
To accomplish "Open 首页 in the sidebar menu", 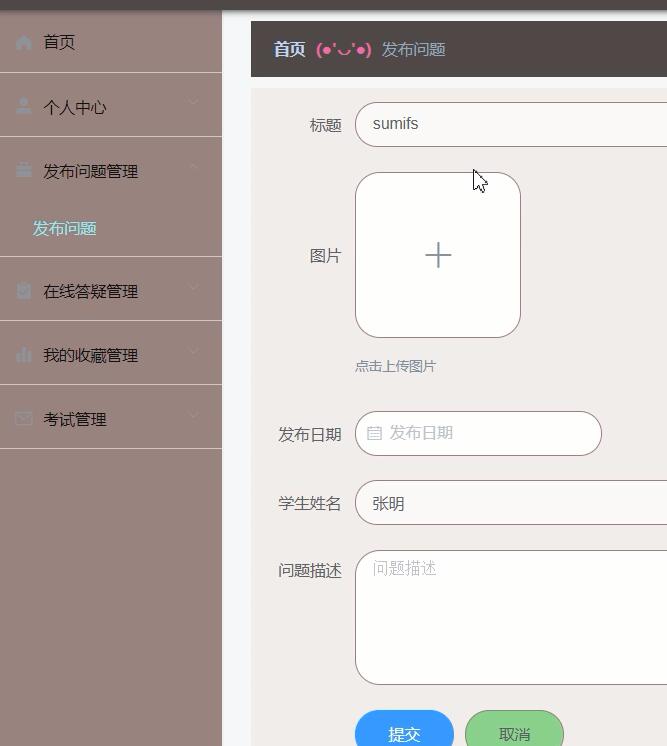I will tap(111, 42).
